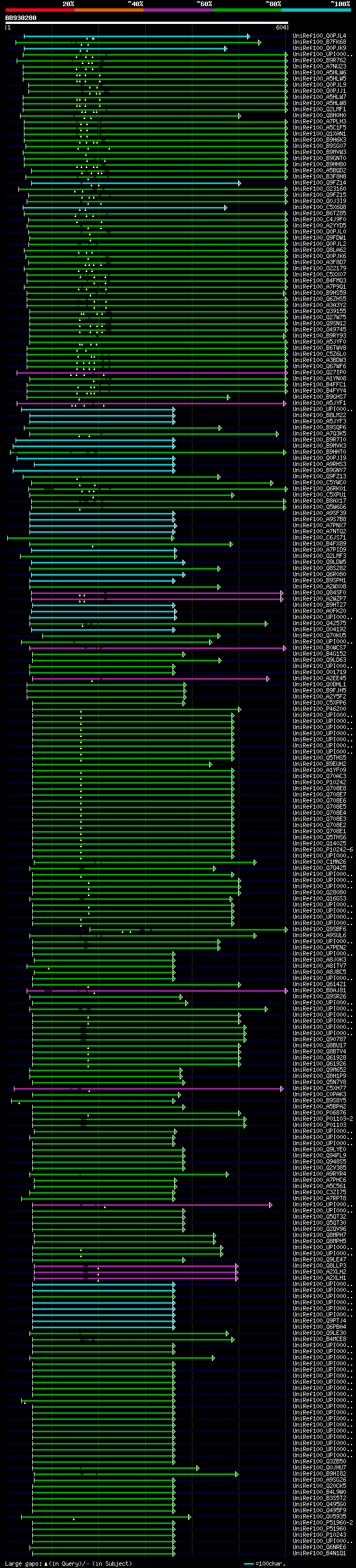356x1568 pixels.
Task: Select hit UniRef100_Q0PJL4
Action: (319, 36)
